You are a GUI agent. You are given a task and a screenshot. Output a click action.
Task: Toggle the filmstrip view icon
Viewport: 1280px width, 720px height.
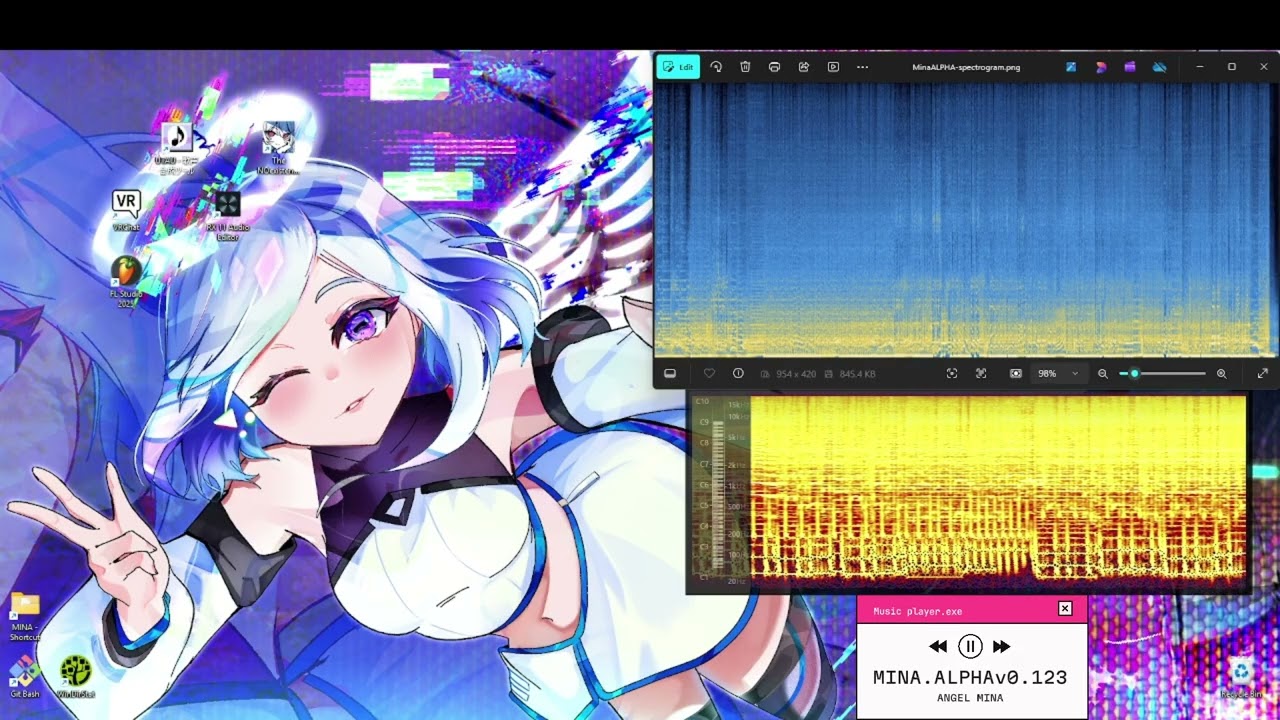[x=670, y=373]
